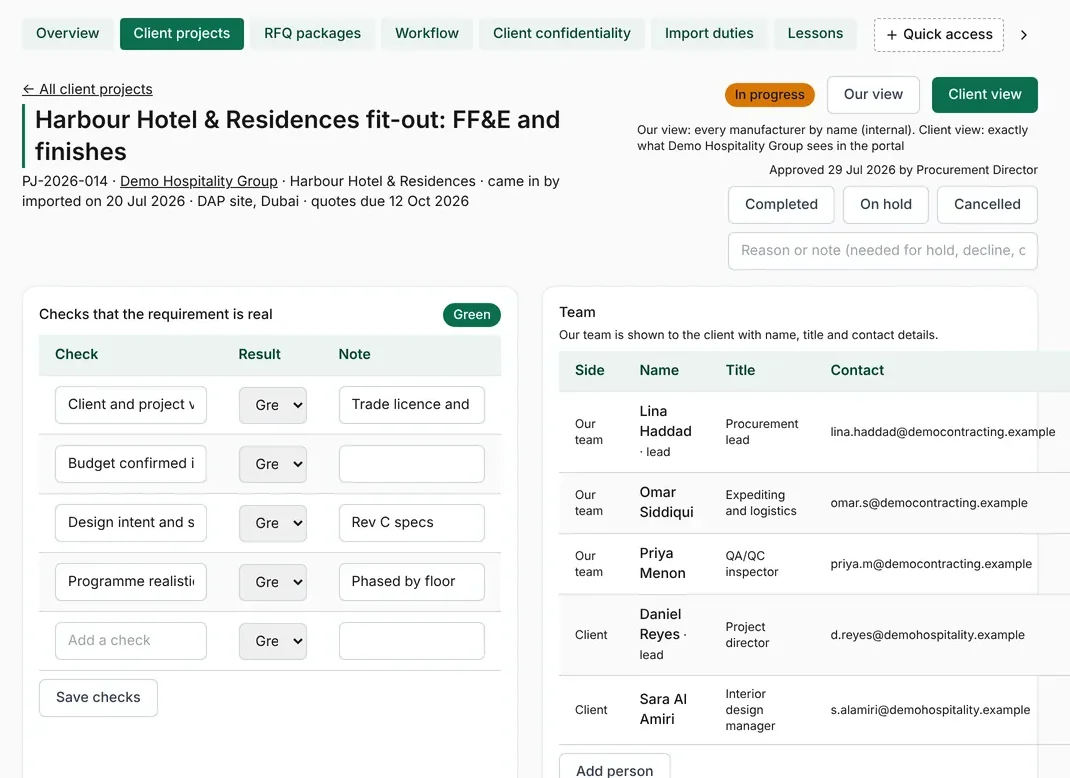The image size is (1070, 778).
Task: Click lina.haddad@democontracting.example email
Action: [942, 432]
